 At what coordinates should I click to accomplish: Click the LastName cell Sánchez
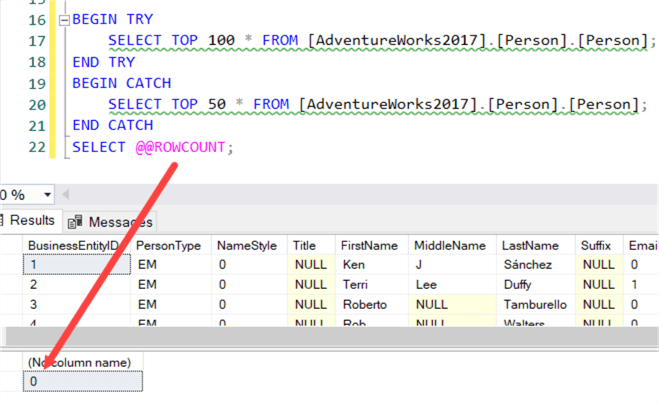pos(535,265)
